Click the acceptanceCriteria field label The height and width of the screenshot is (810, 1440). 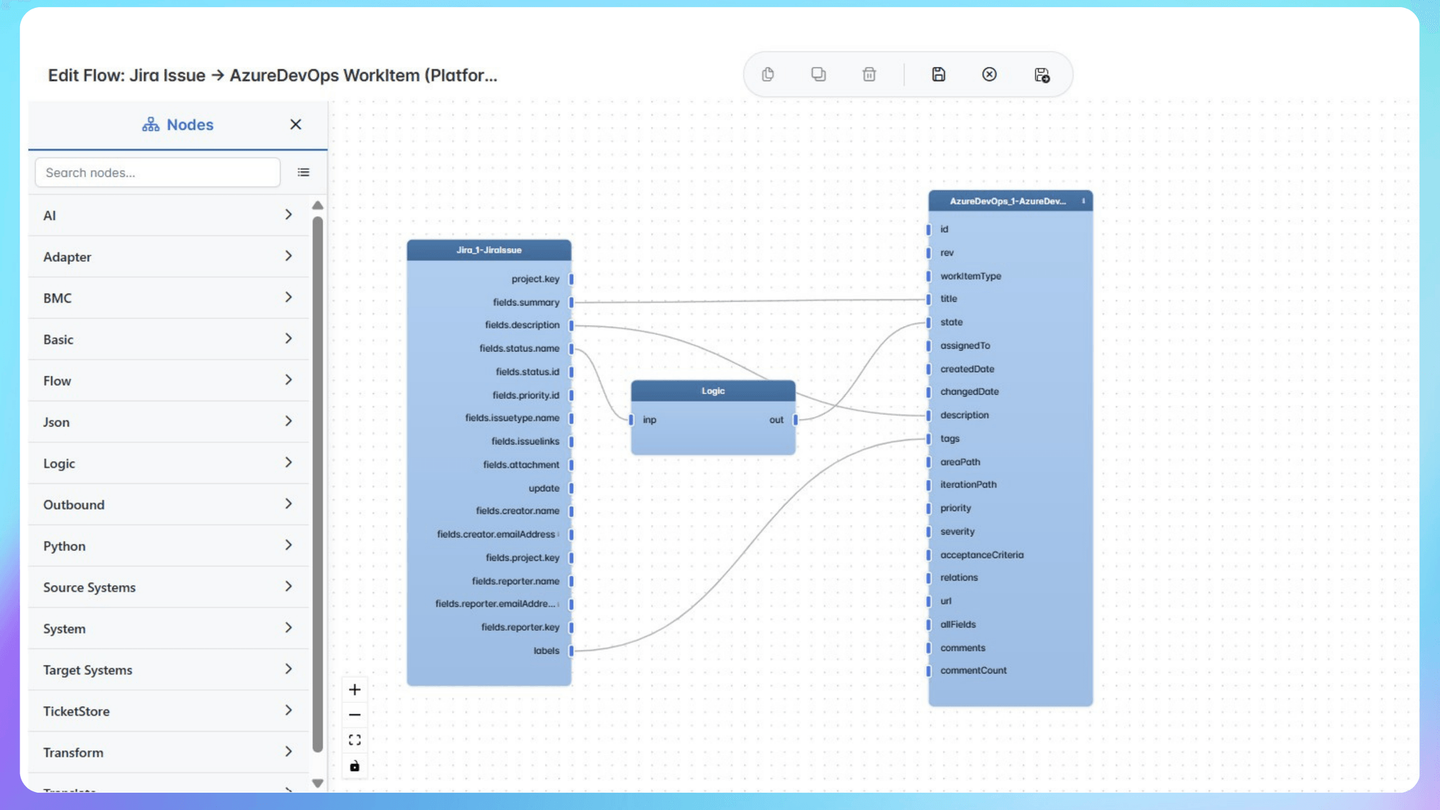[x=982, y=555]
